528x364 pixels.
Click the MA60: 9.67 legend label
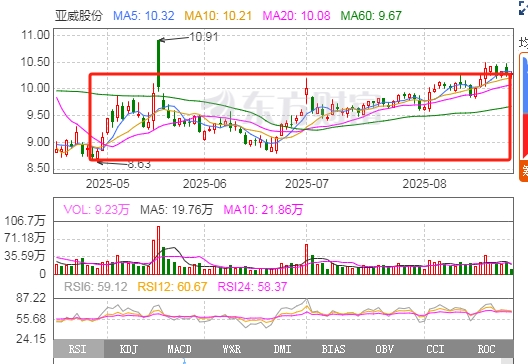[371, 15]
